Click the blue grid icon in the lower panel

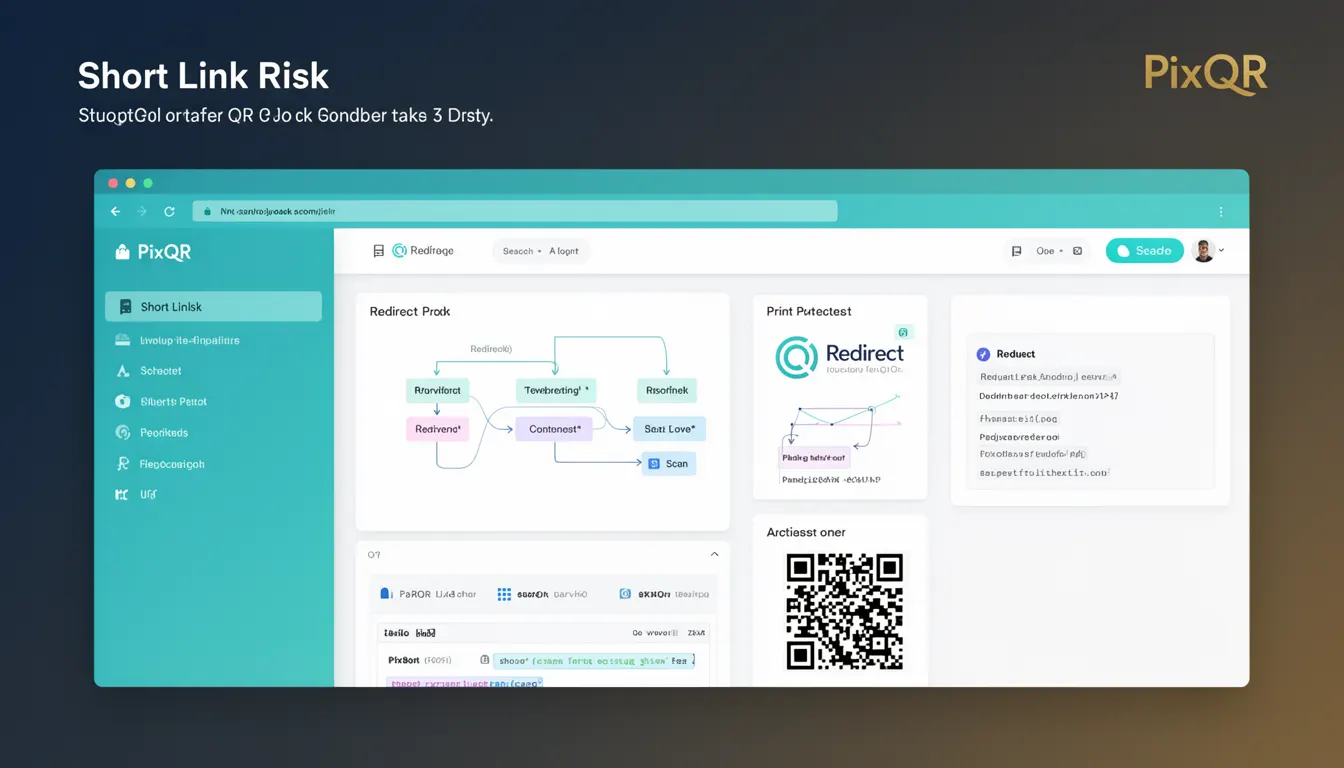point(504,594)
